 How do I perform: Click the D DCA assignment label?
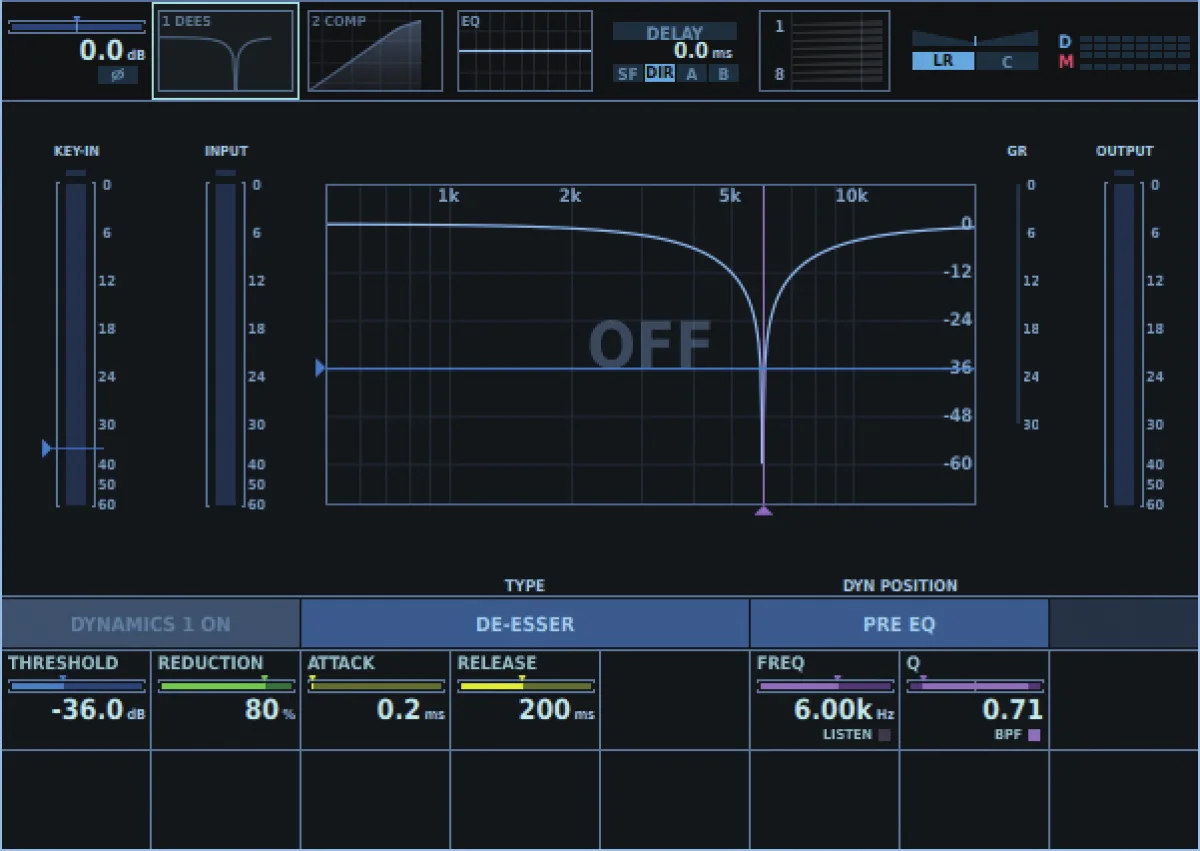point(1065,42)
